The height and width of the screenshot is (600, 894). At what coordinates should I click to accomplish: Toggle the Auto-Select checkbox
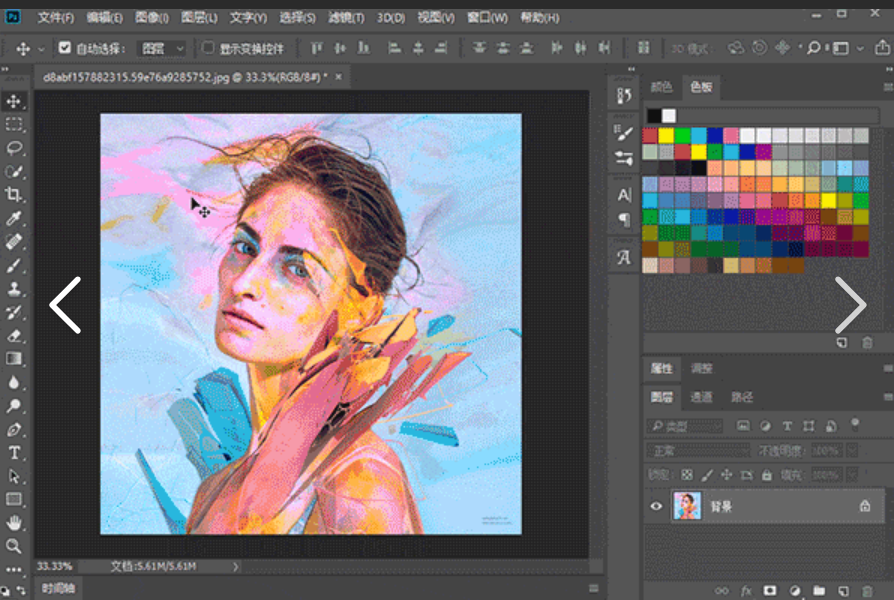click(x=64, y=47)
